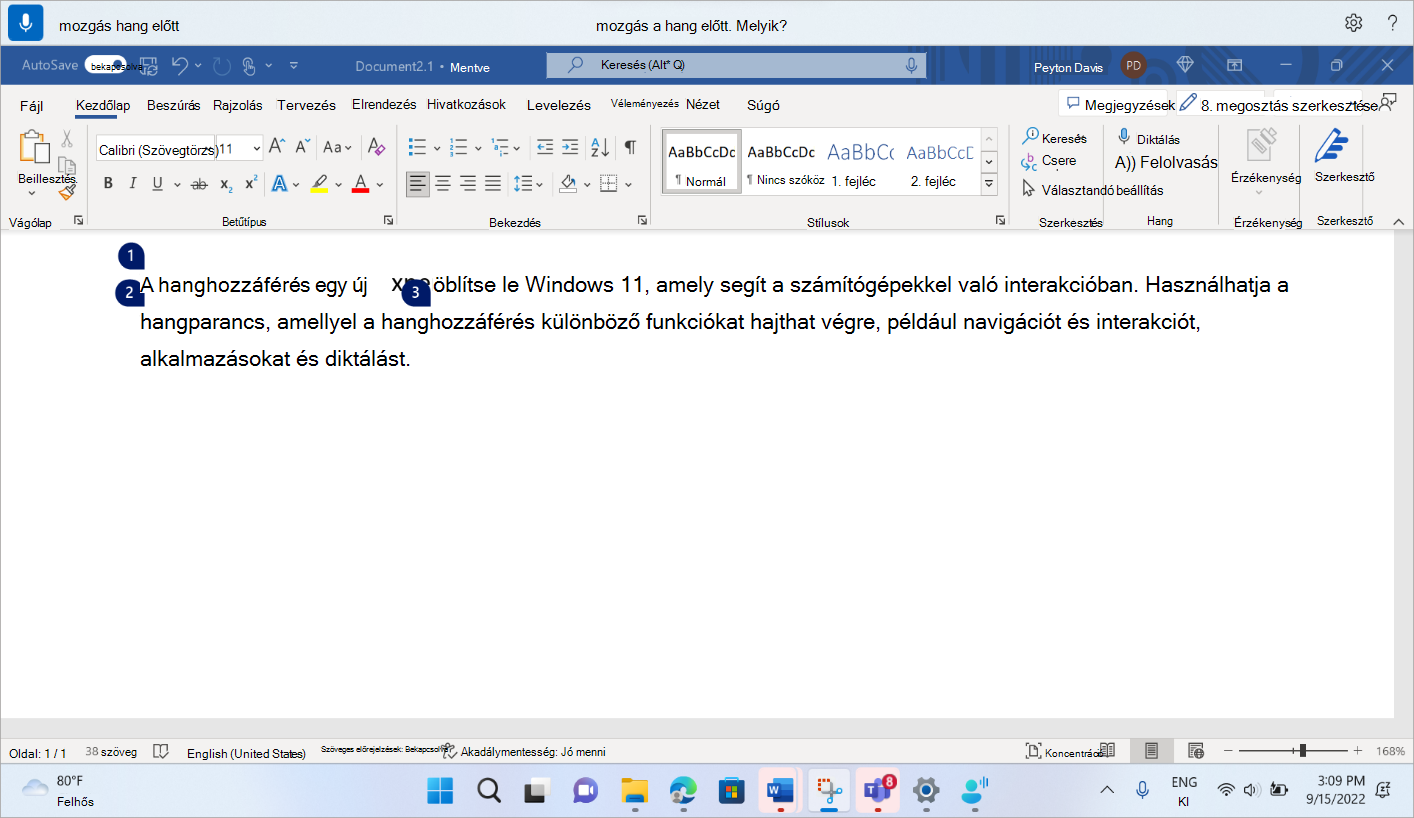This screenshot has height=818, width=1414.
Task: Open Peyton Davis account avatar
Action: pos(1133,65)
